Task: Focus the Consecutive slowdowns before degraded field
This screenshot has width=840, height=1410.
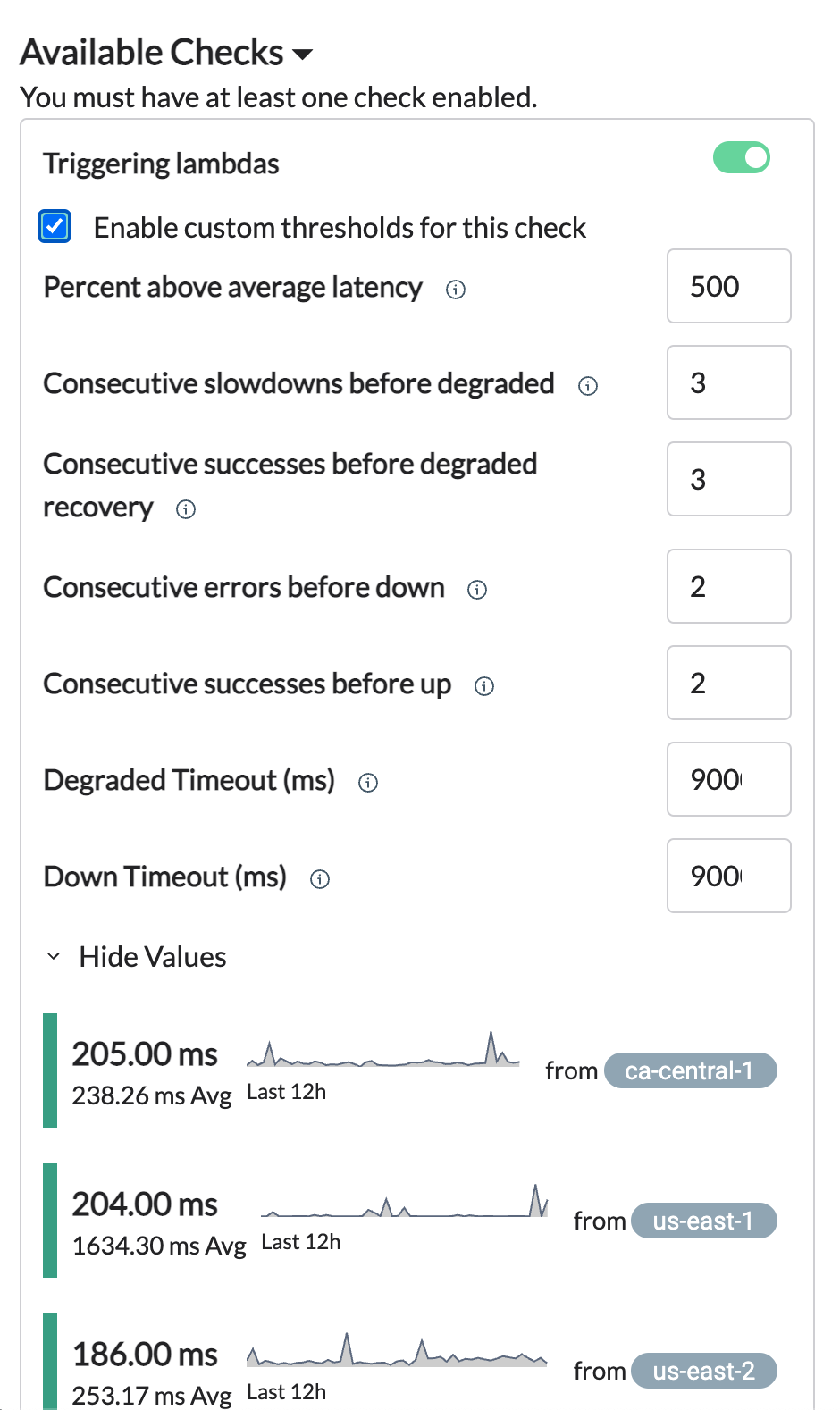Action: (x=728, y=382)
